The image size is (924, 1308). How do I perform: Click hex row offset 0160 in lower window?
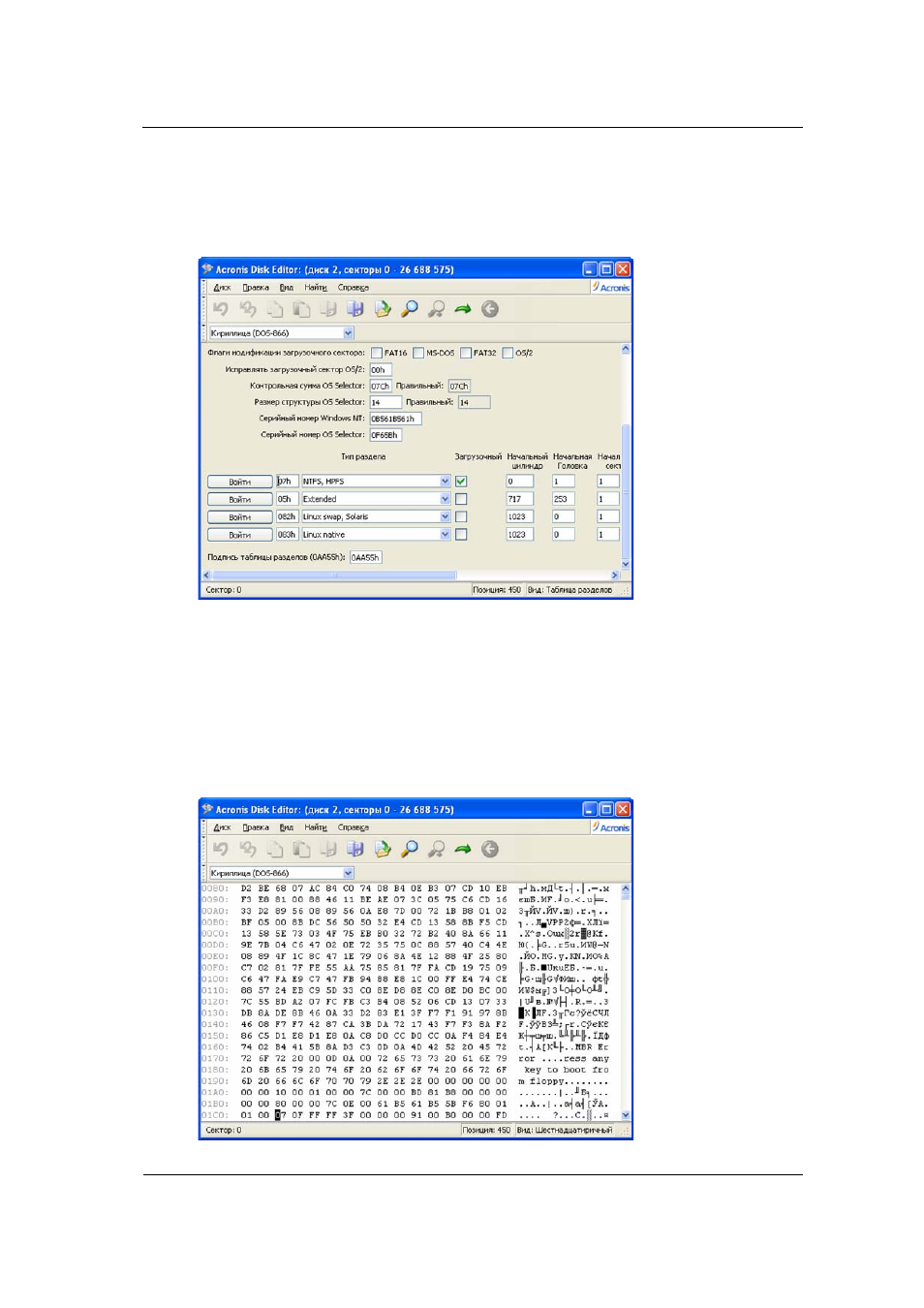[x=214, y=1047]
